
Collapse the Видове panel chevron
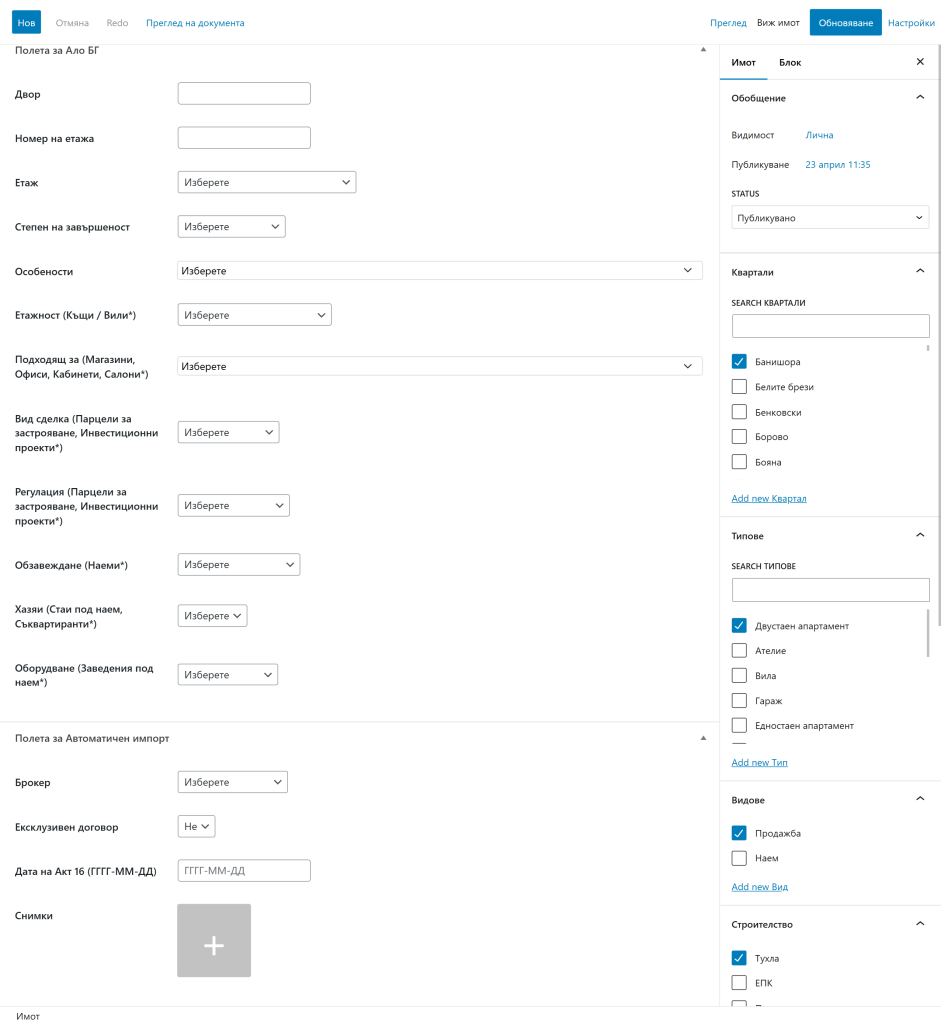920,800
